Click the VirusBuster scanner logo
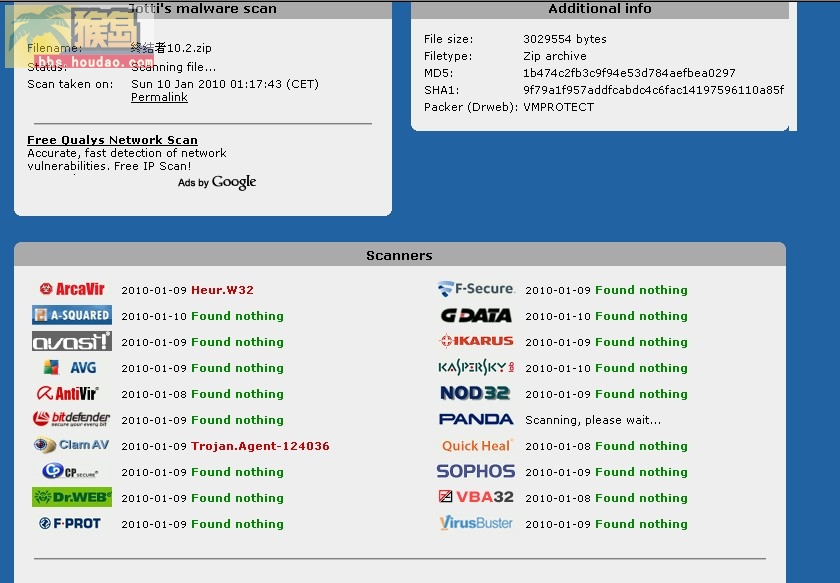The height and width of the screenshot is (583, 840). point(476,522)
